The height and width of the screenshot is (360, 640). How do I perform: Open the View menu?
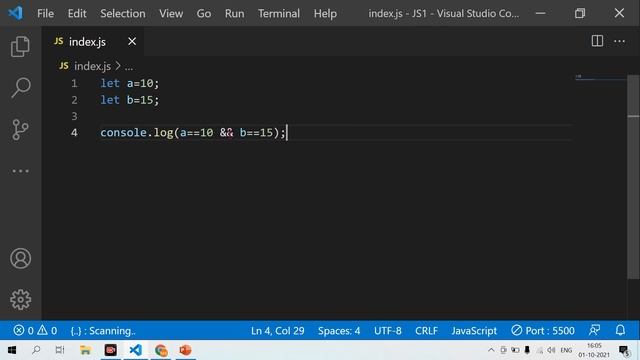tap(171, 13)
